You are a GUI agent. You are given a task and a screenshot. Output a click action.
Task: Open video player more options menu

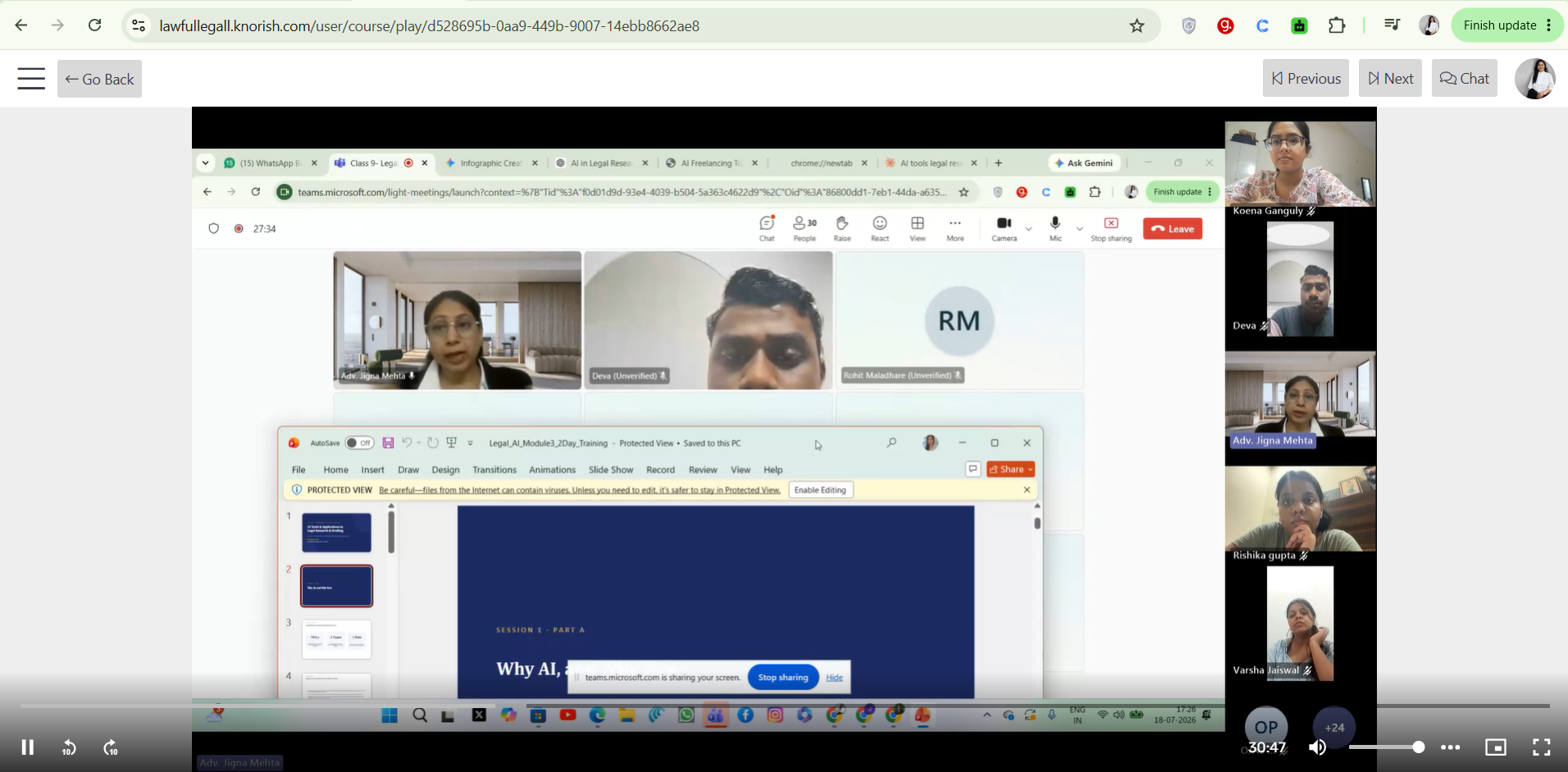[1451, 747]
